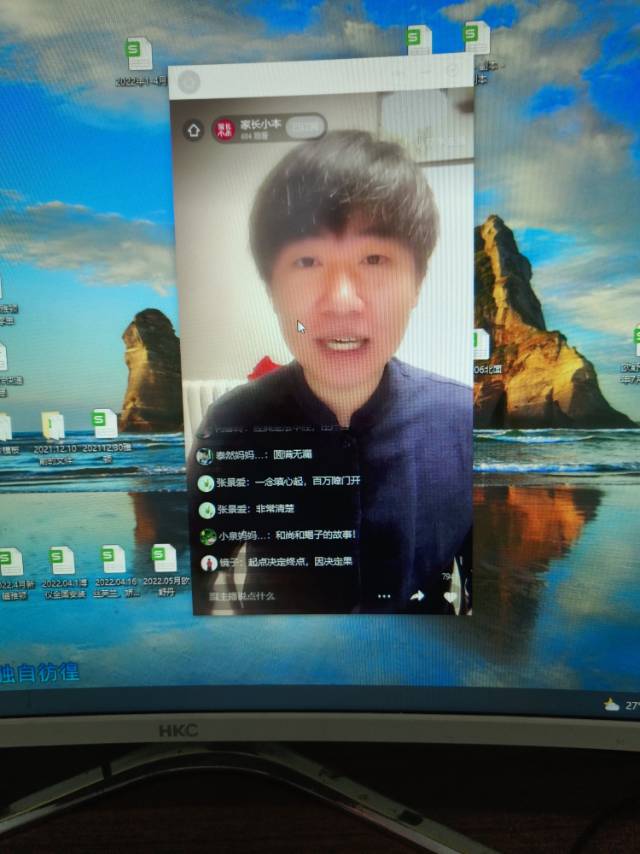This screenshot has width=640, height=854.
Task: Click the share arrow icon
Action: click(417, 596)
